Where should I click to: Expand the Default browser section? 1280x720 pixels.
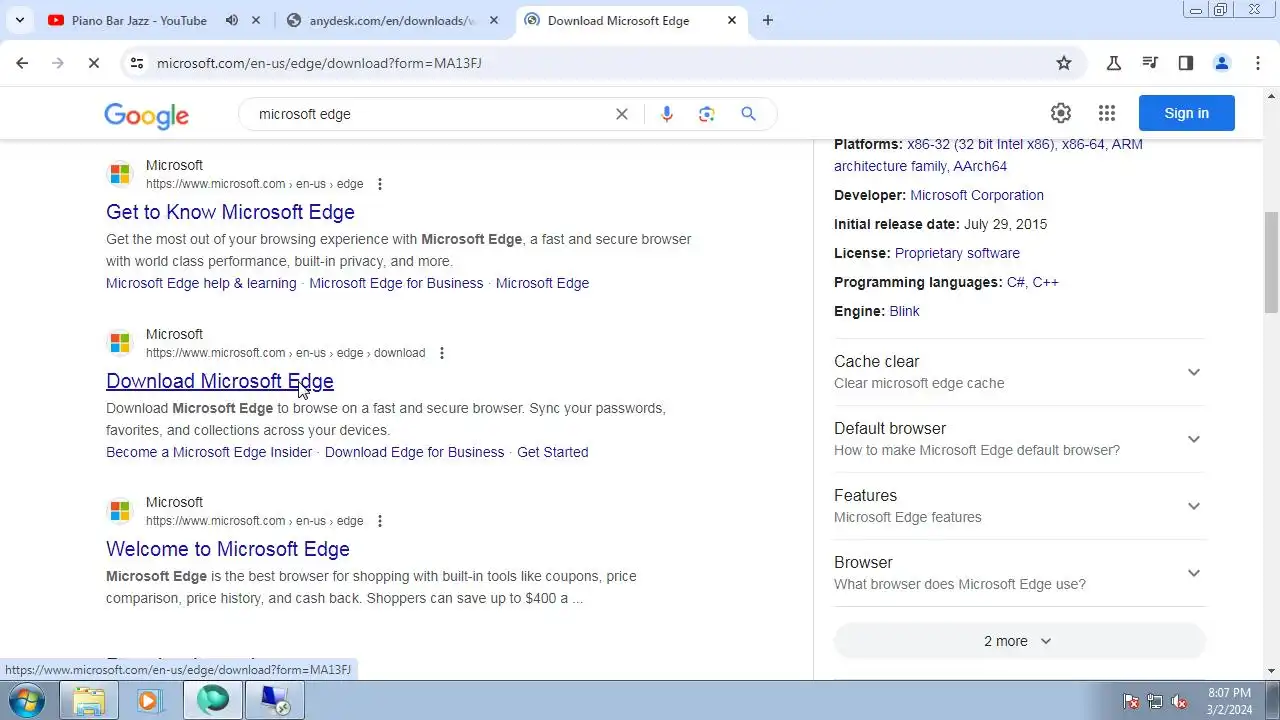1020,439
